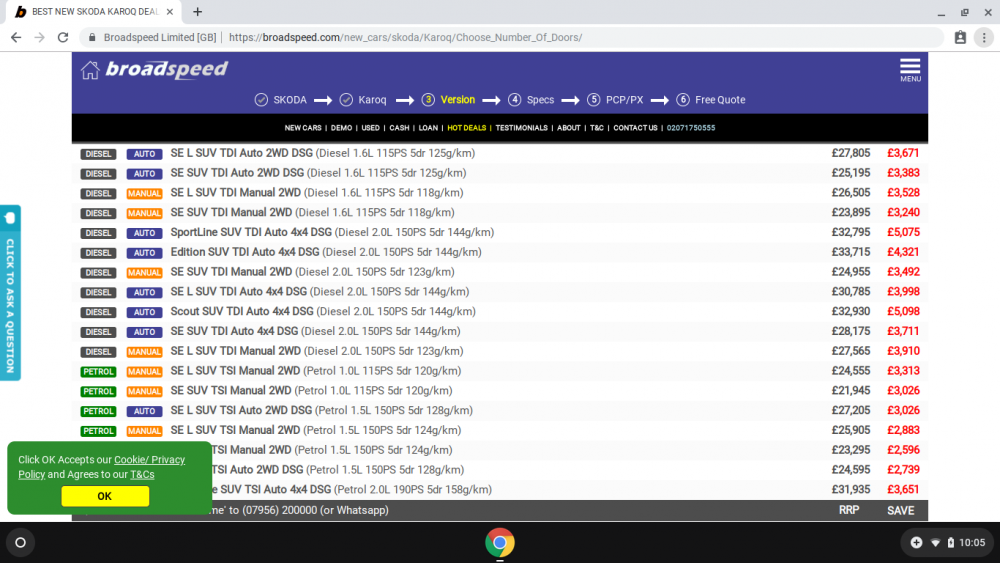Select SE L SUV TSI Auto 2WD DSG petrol

click(x=321, y=411)
